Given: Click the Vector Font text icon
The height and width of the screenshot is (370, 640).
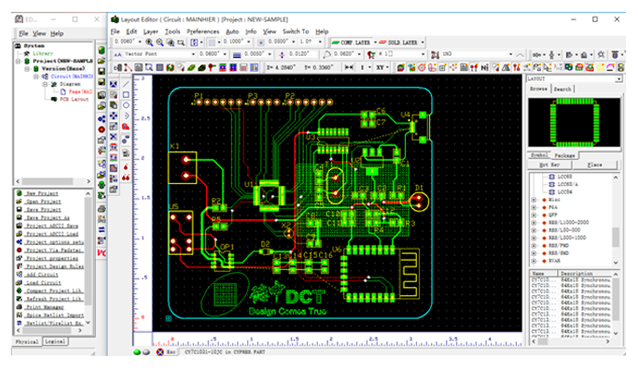Looking at the screenshot, I should [x=118, y=54].
